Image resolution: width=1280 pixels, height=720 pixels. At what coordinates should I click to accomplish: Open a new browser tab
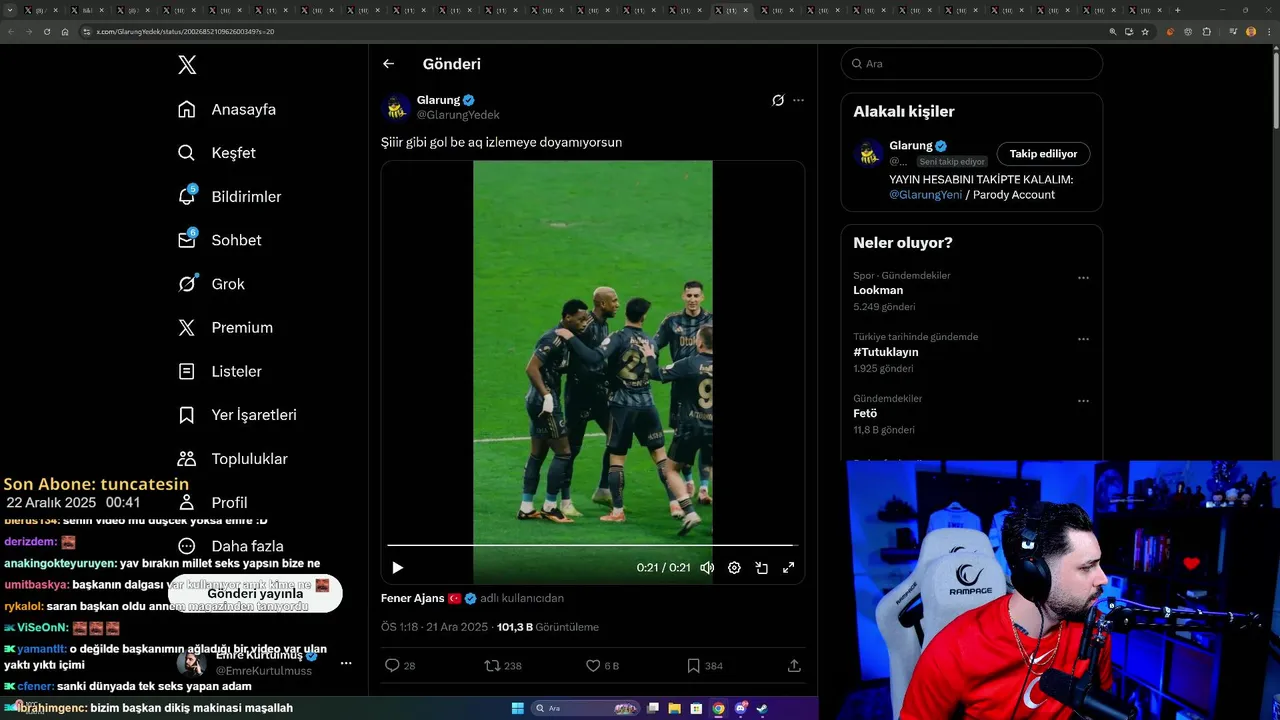coord(1177,10)
